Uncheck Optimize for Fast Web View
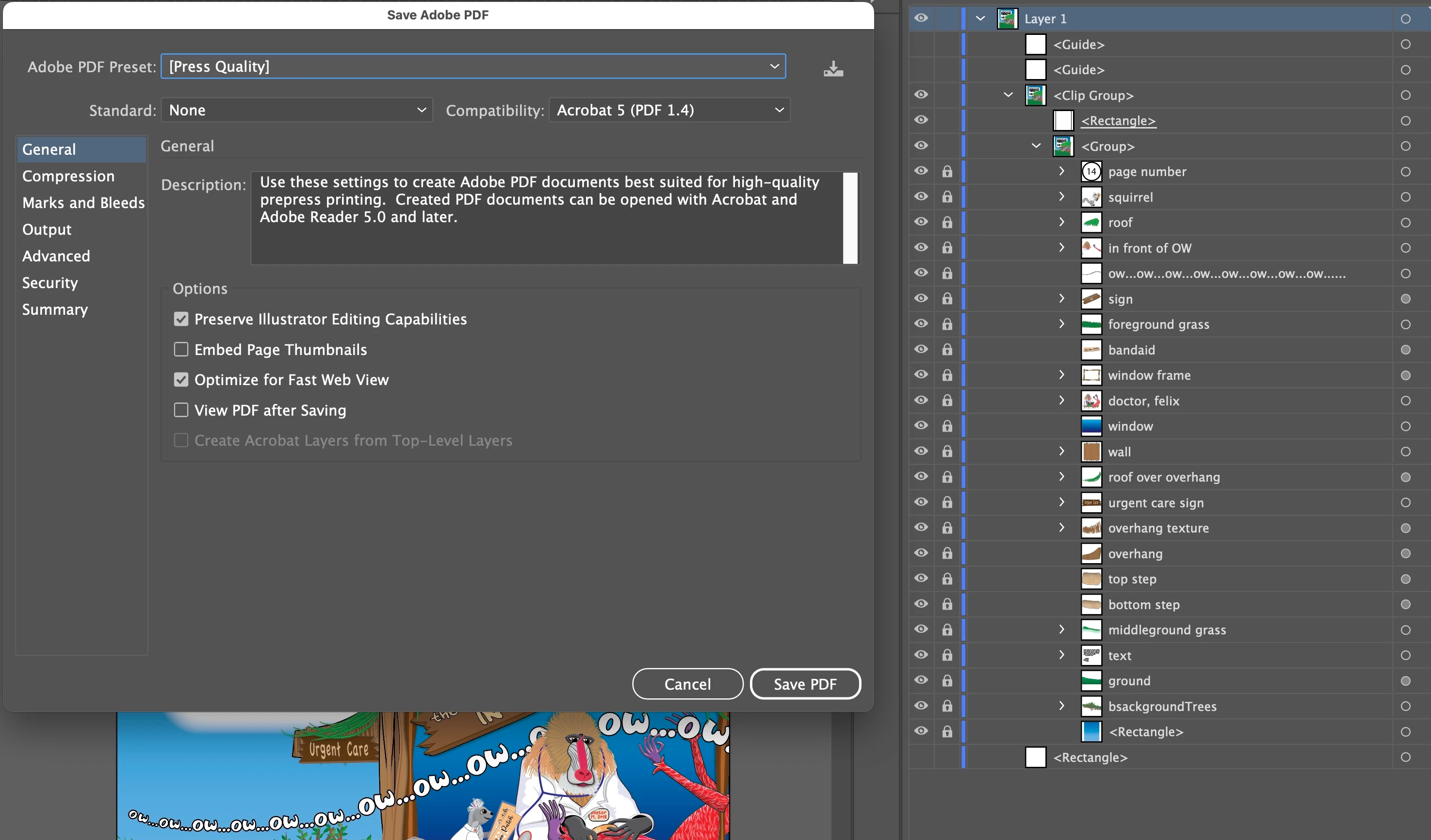The width and height of the screenshot is (1431, 840). pos(181,380)
